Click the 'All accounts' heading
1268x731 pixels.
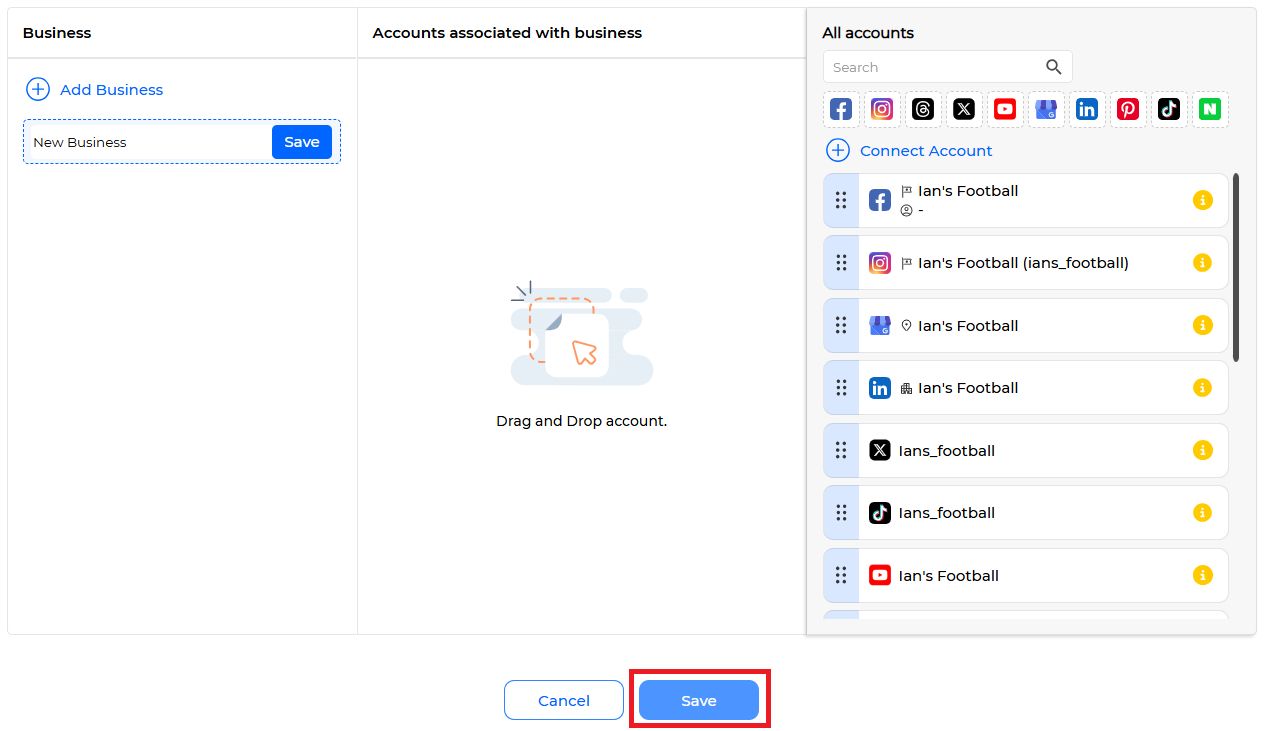point(868,33)
